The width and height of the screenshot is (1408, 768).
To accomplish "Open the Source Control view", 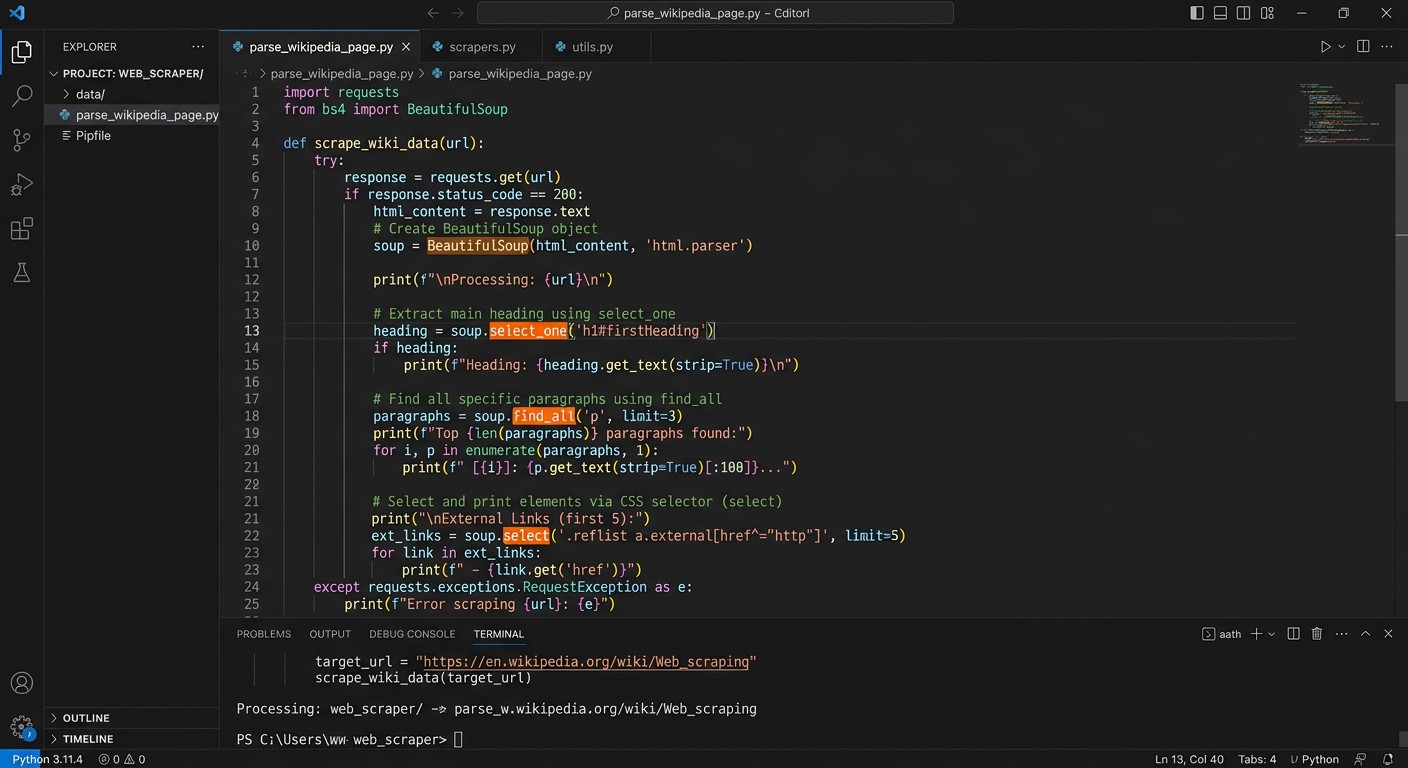I will [x=21, y=140].
